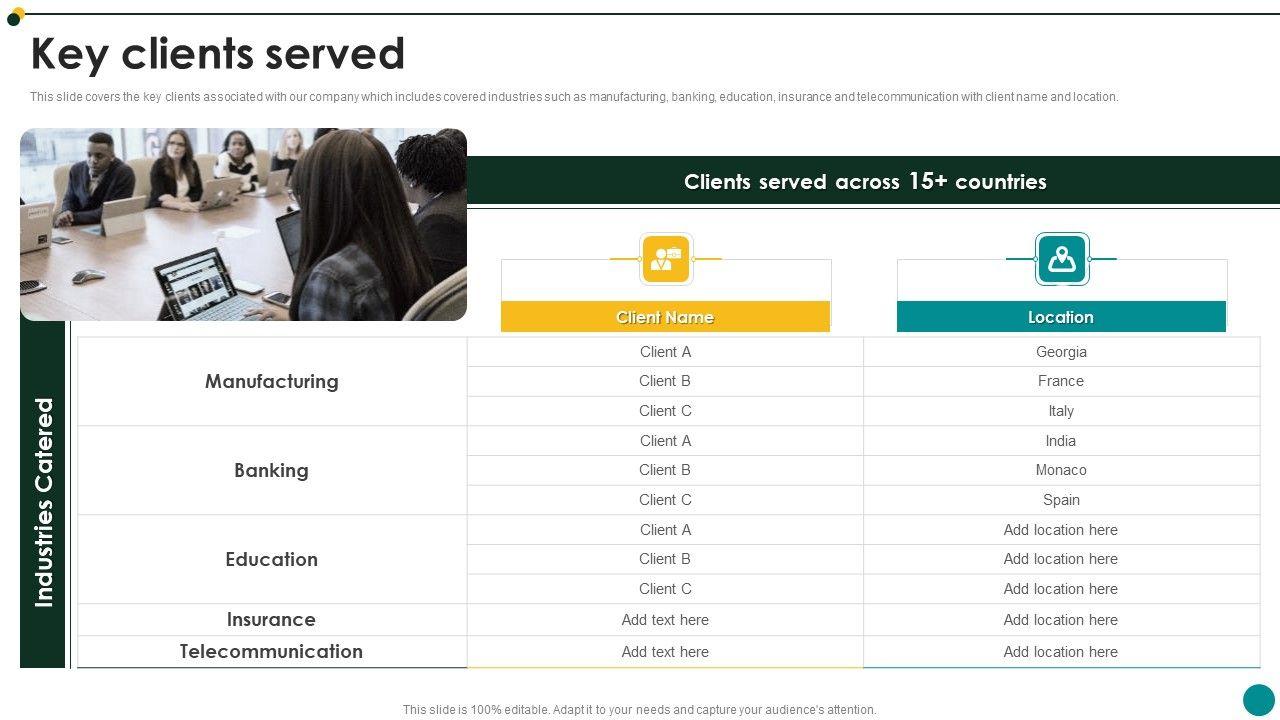Select the "India" location cell

click(x=1061, y=441)
